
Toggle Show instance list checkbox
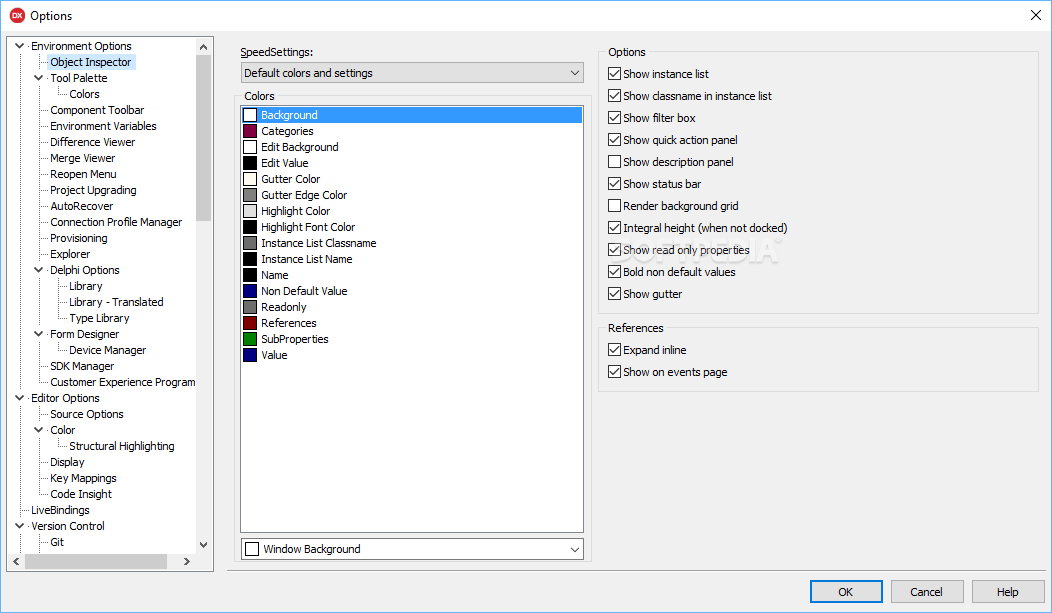[x=614, y=74]
